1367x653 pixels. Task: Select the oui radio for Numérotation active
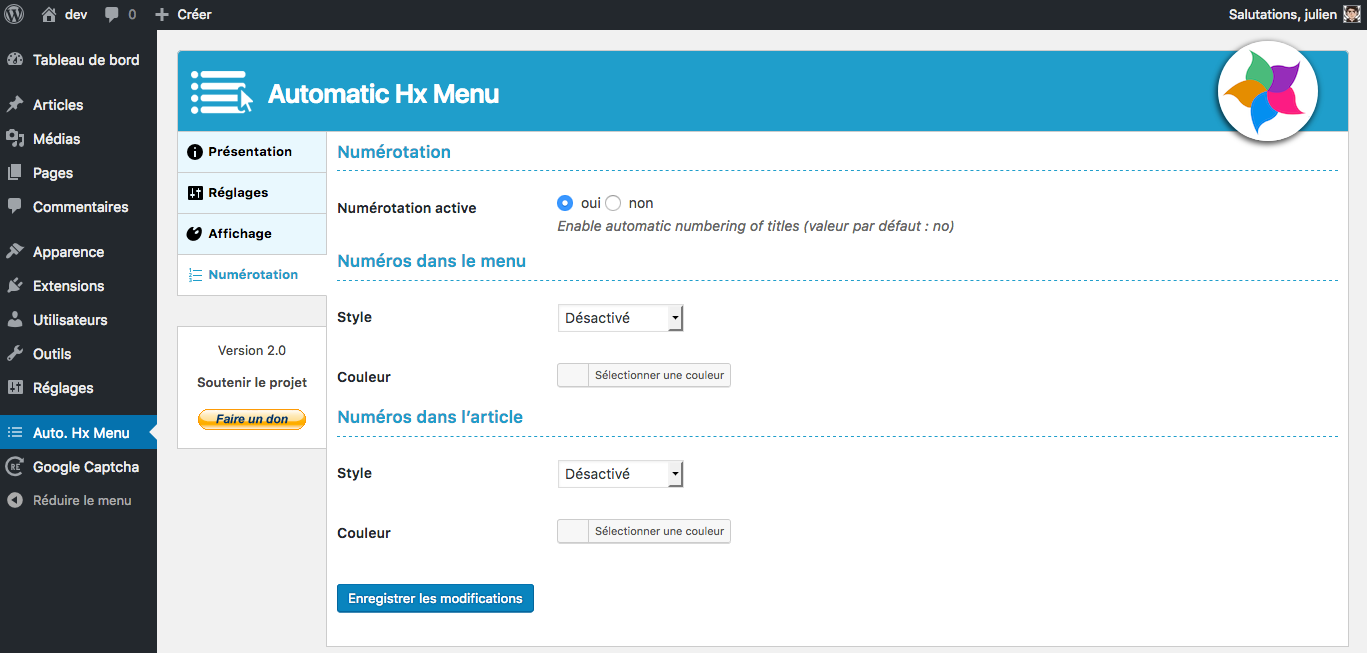click(565, 203)
